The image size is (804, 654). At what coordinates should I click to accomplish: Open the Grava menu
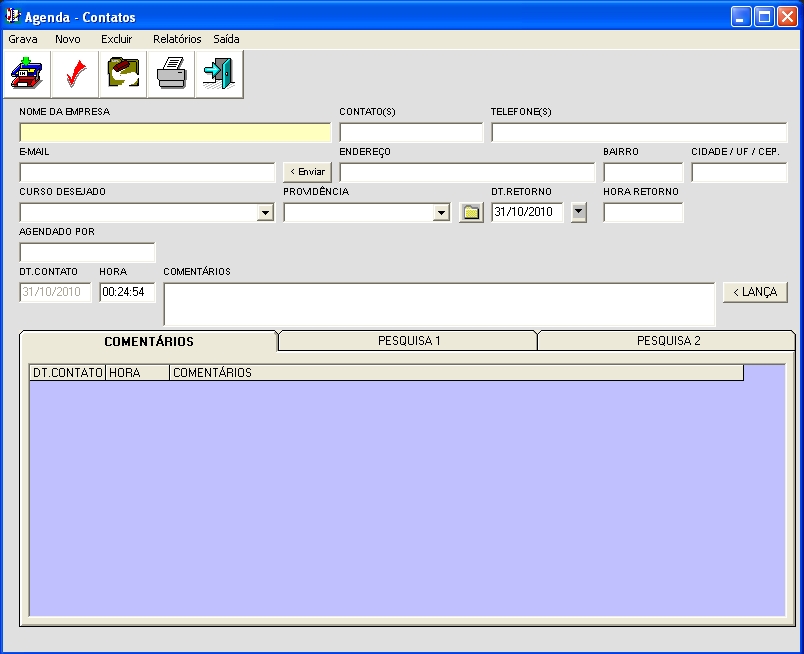23,39
